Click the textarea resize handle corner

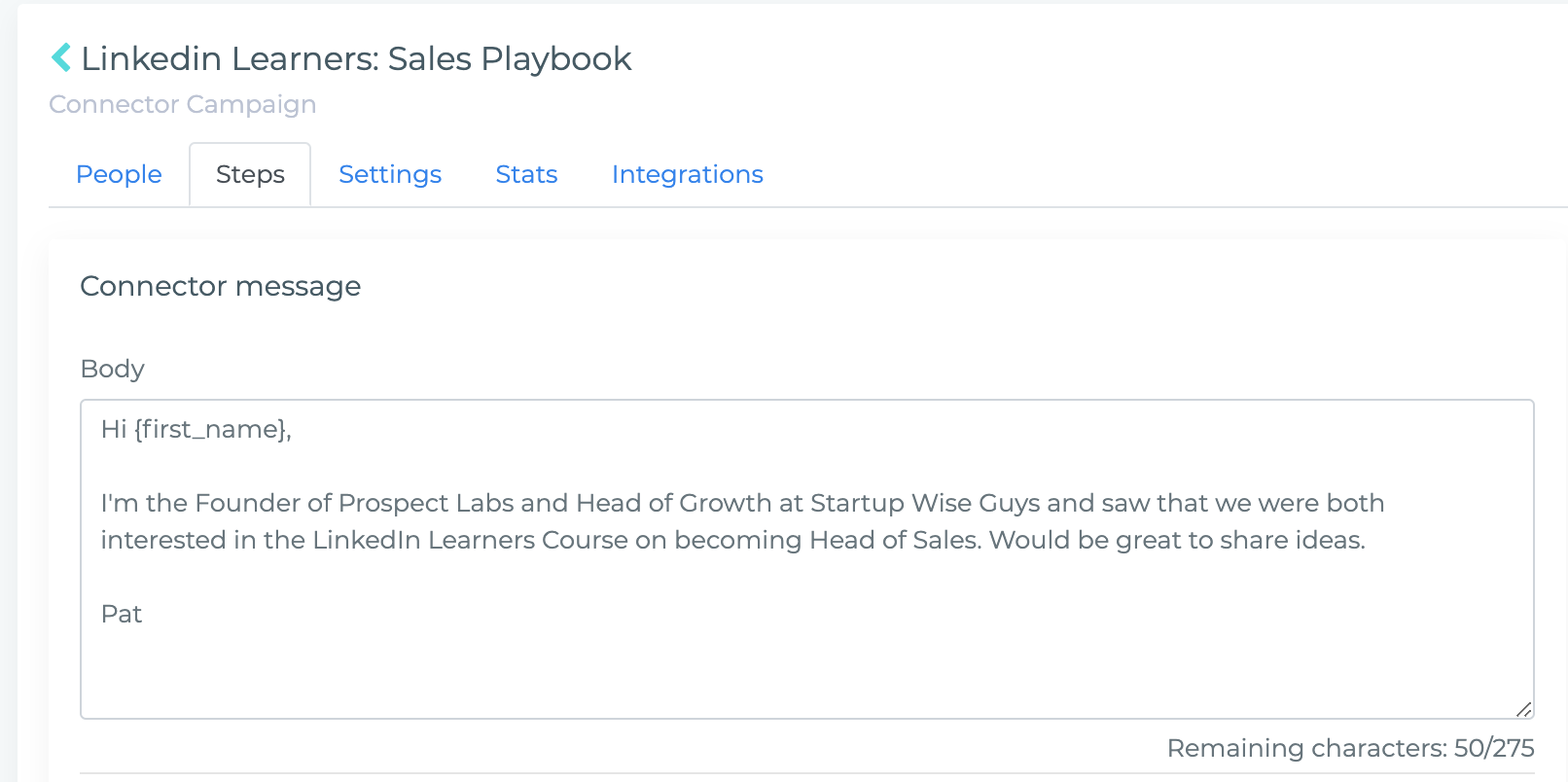[1524, 709]
